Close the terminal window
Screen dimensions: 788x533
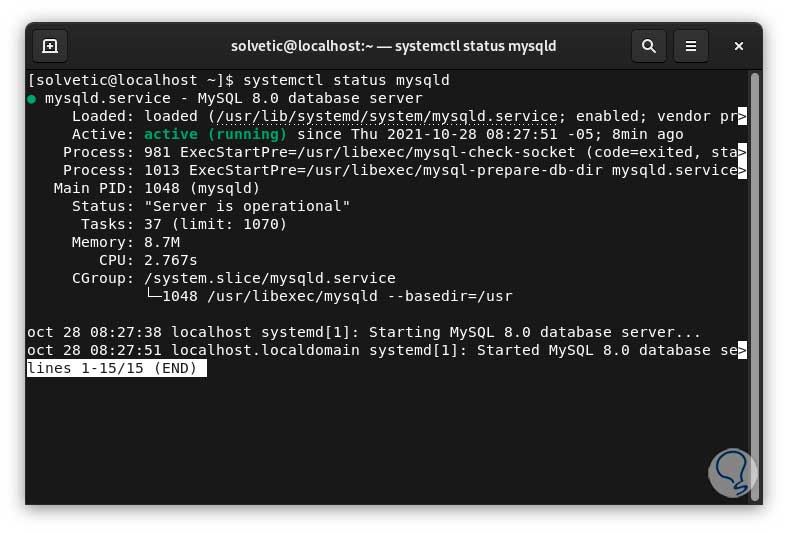739,46
